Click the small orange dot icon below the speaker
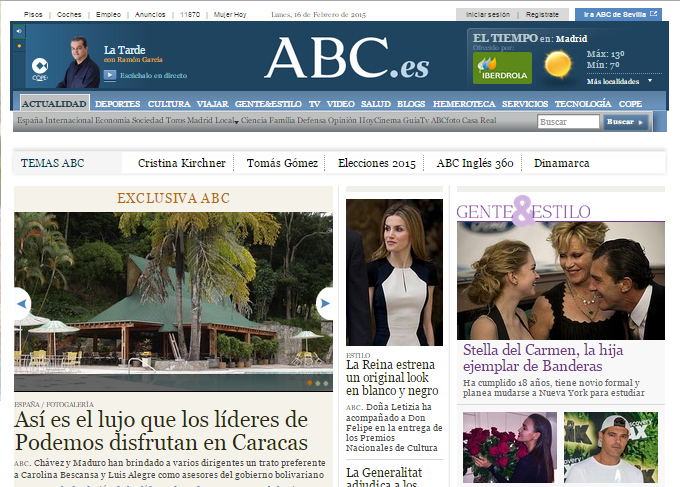 [19, 46]
